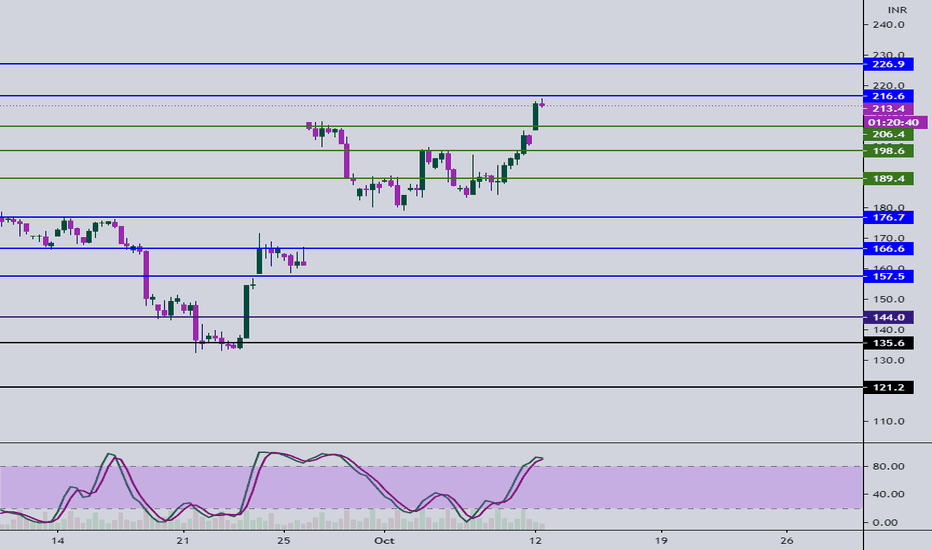
Task: Click the latest tall green candle near 213
Action: [x=536, y=116]
